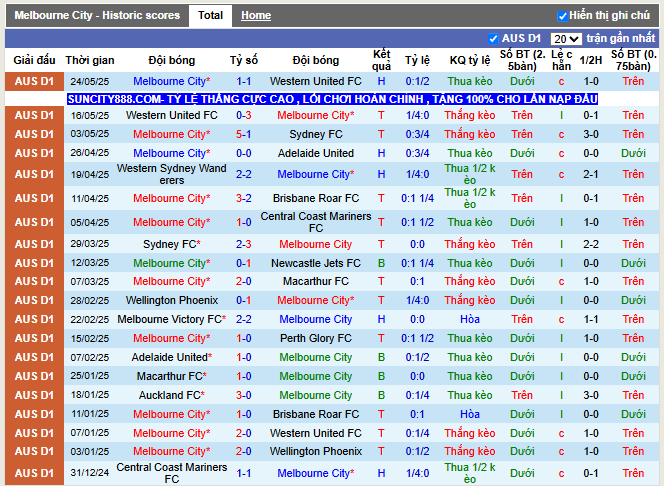Click the Thắng kèo result on 16/05/25
Viewport: 664px width, 486px height.
pyautogui.click(x=470, y=115)
